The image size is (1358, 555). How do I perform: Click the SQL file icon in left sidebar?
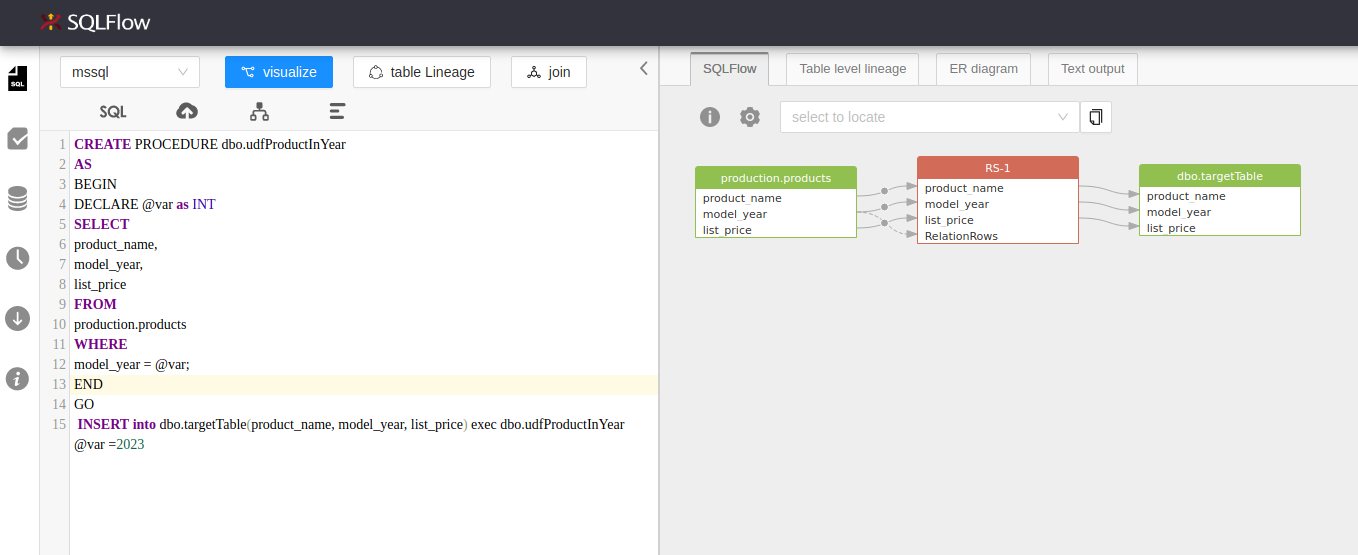(17, 79)
